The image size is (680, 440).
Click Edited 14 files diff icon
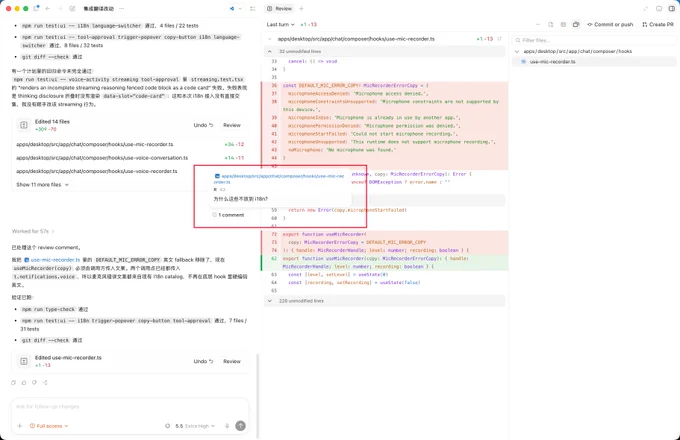(x=24, y=125)
